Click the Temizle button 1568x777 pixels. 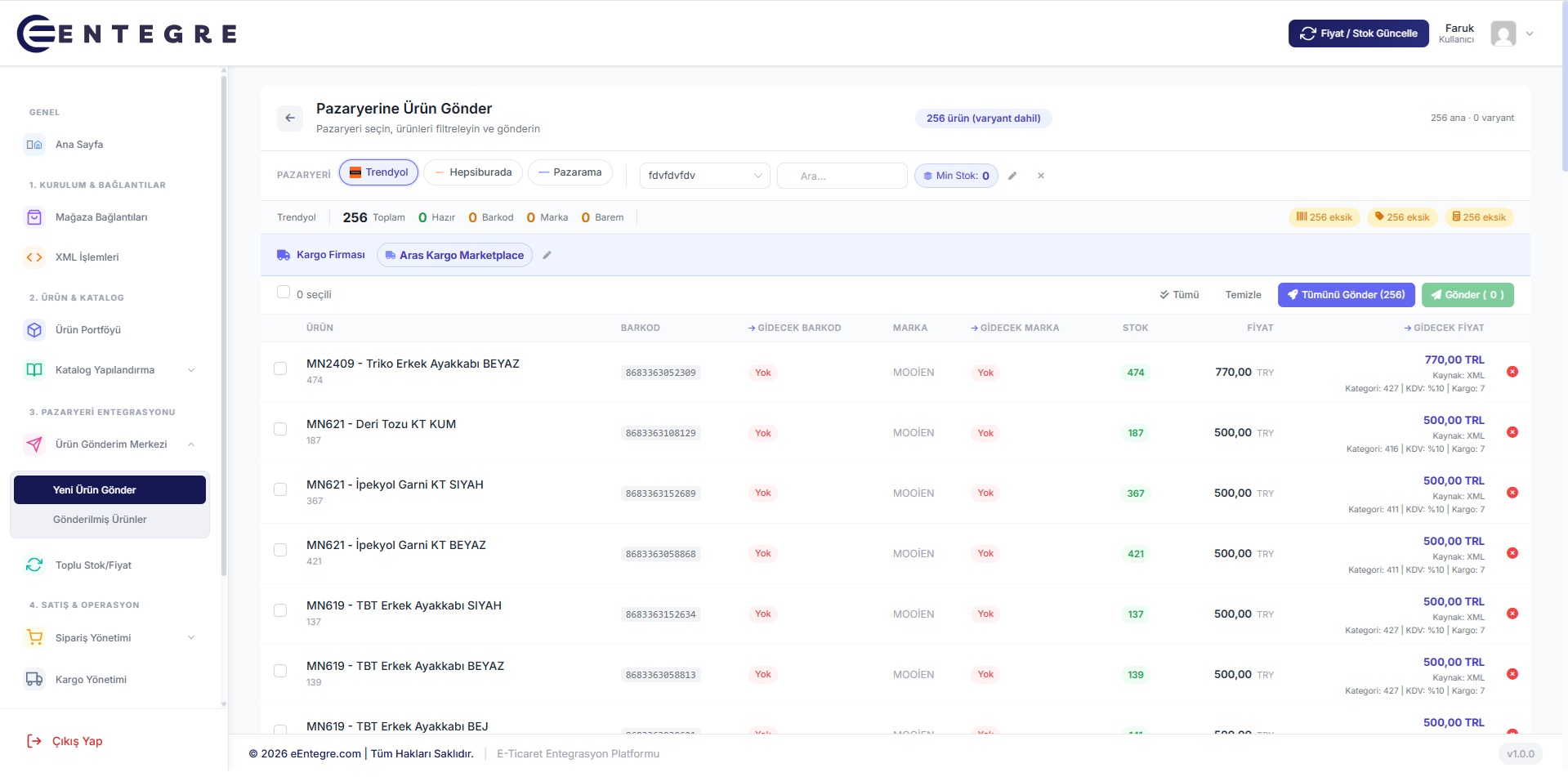coord(1243,295)
